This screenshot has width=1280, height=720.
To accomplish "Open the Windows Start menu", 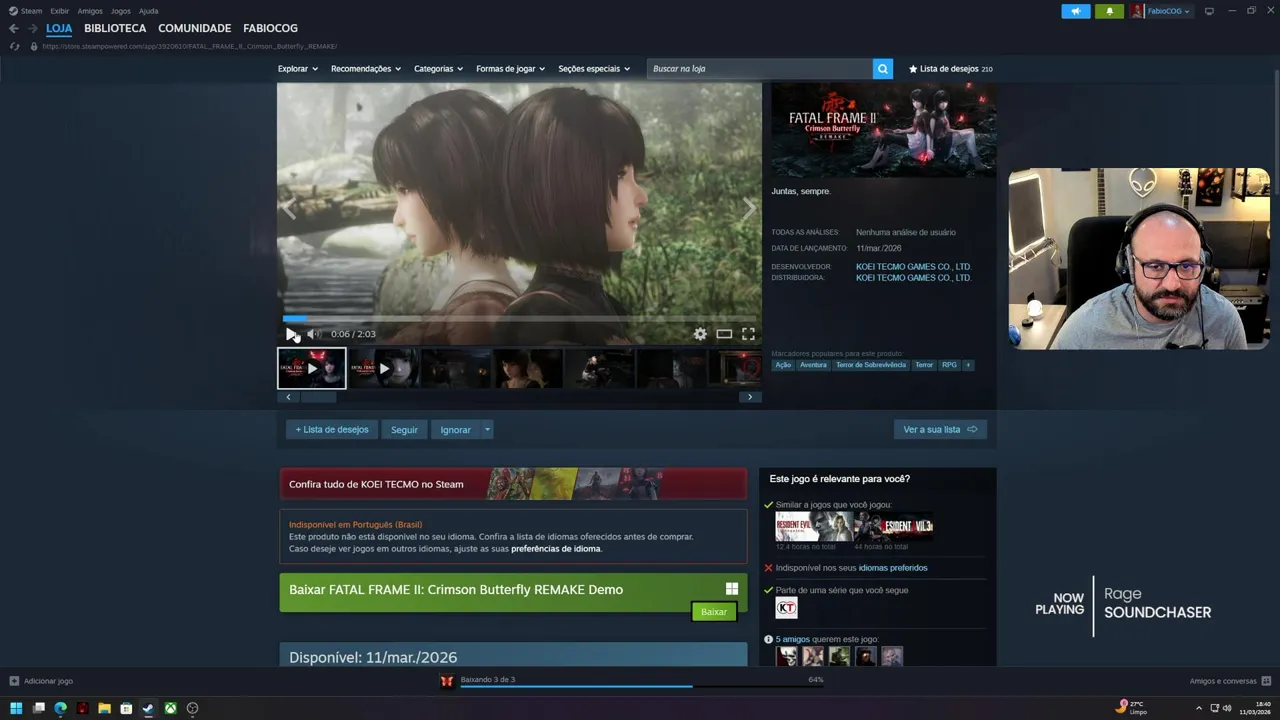I will click(16, 708).
